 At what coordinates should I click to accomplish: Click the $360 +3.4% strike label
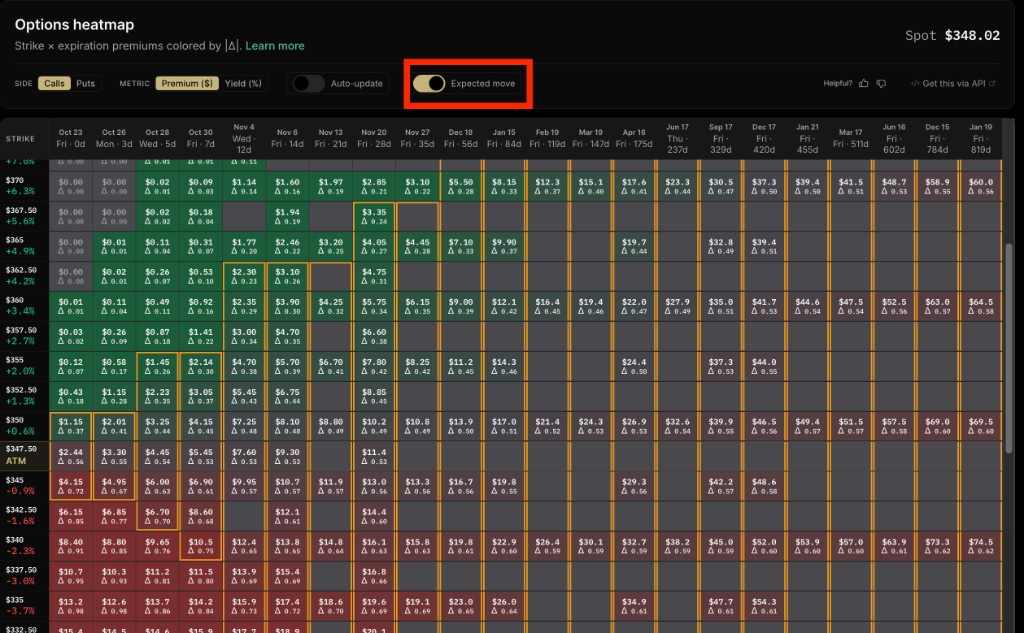24,306
